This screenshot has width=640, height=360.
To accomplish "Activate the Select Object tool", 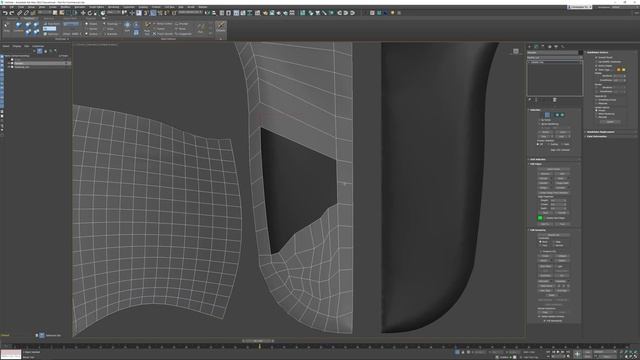I will [x=55, y=13].
